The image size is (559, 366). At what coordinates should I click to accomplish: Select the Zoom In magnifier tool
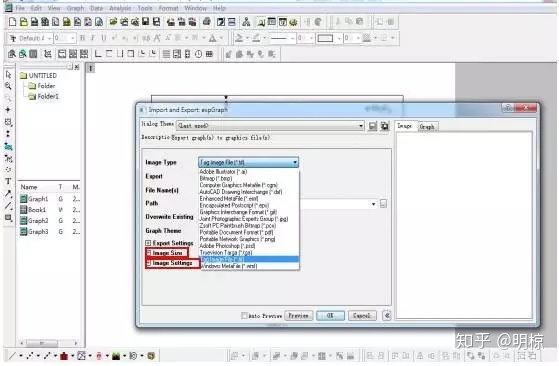click(x=8, y=86)
